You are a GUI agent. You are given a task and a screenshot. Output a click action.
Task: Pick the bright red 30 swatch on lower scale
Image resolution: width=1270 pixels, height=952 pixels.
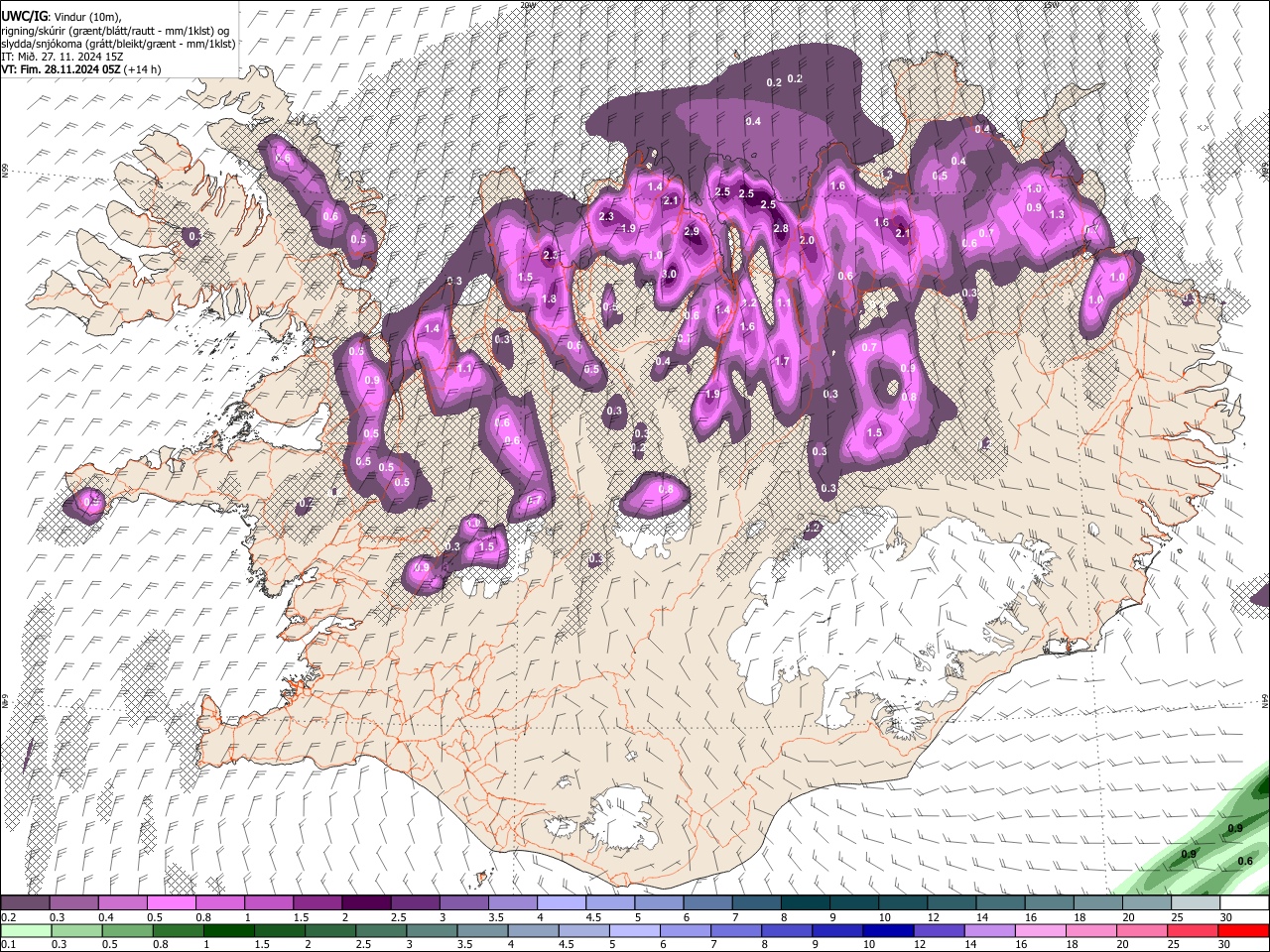[x=1244, y=930]
